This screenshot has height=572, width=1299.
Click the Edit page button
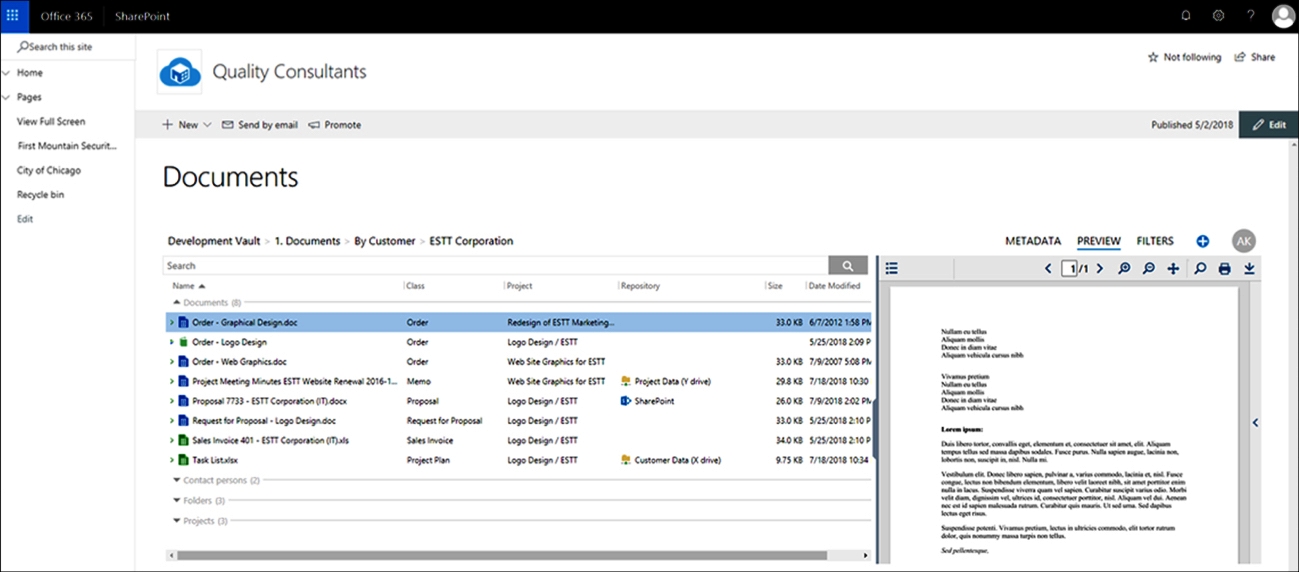click(x=1268, y=125)
